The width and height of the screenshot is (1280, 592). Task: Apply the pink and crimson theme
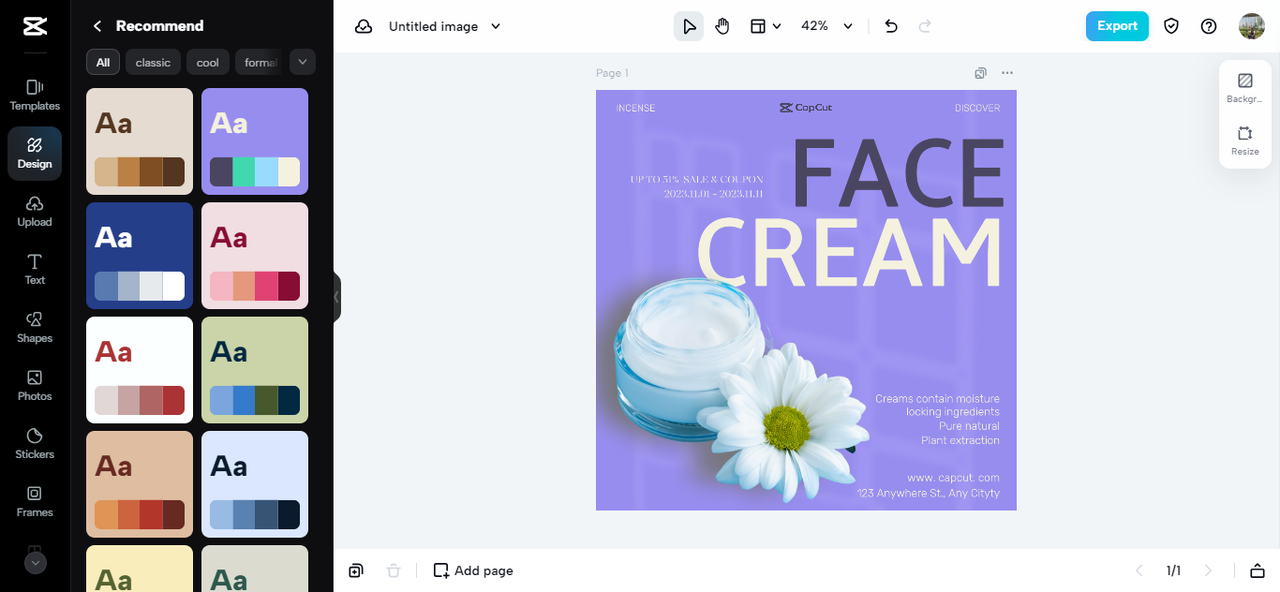tap(255, 255)
